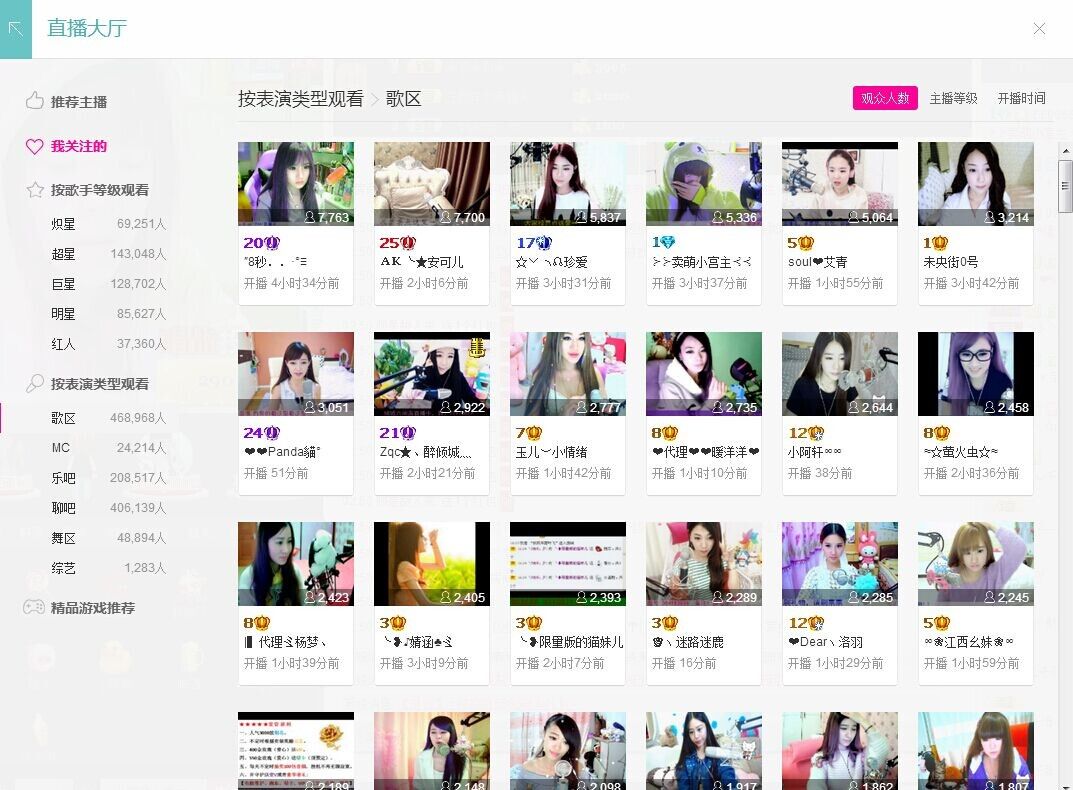Open the stream thumbnail with 2,458 viewers

coord(976,374)
